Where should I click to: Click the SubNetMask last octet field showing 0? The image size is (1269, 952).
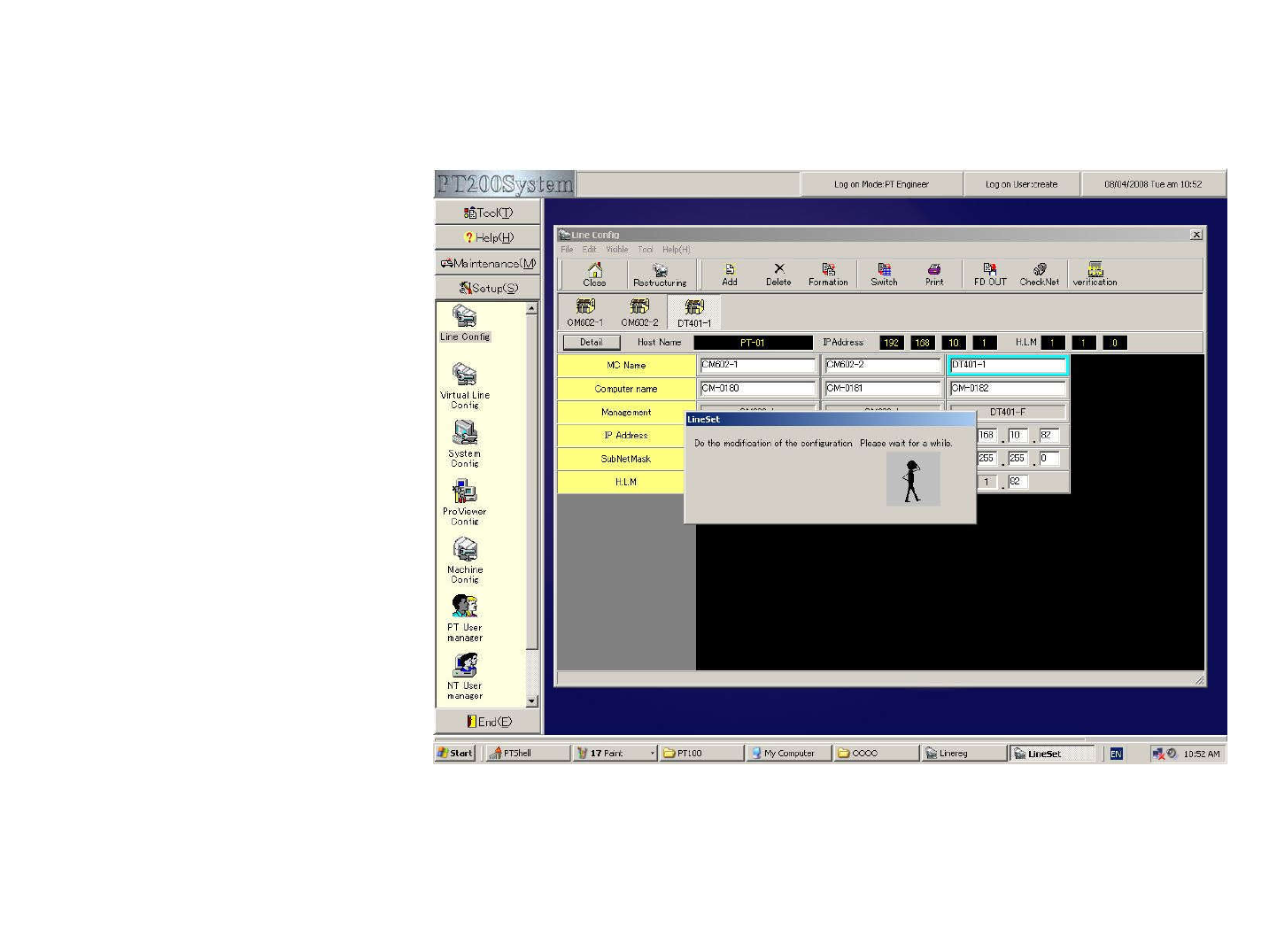(1048, 459)
